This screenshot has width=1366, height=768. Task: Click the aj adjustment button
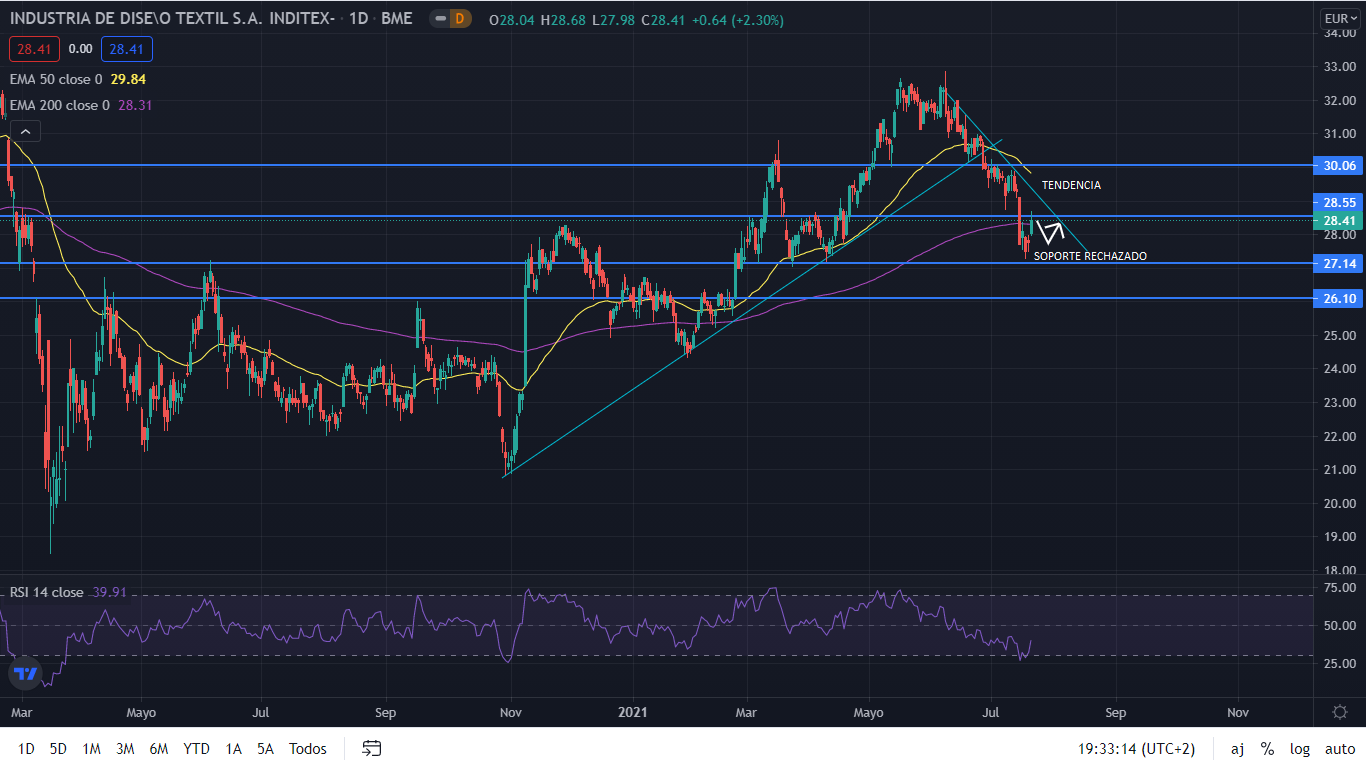[1237, 749]
